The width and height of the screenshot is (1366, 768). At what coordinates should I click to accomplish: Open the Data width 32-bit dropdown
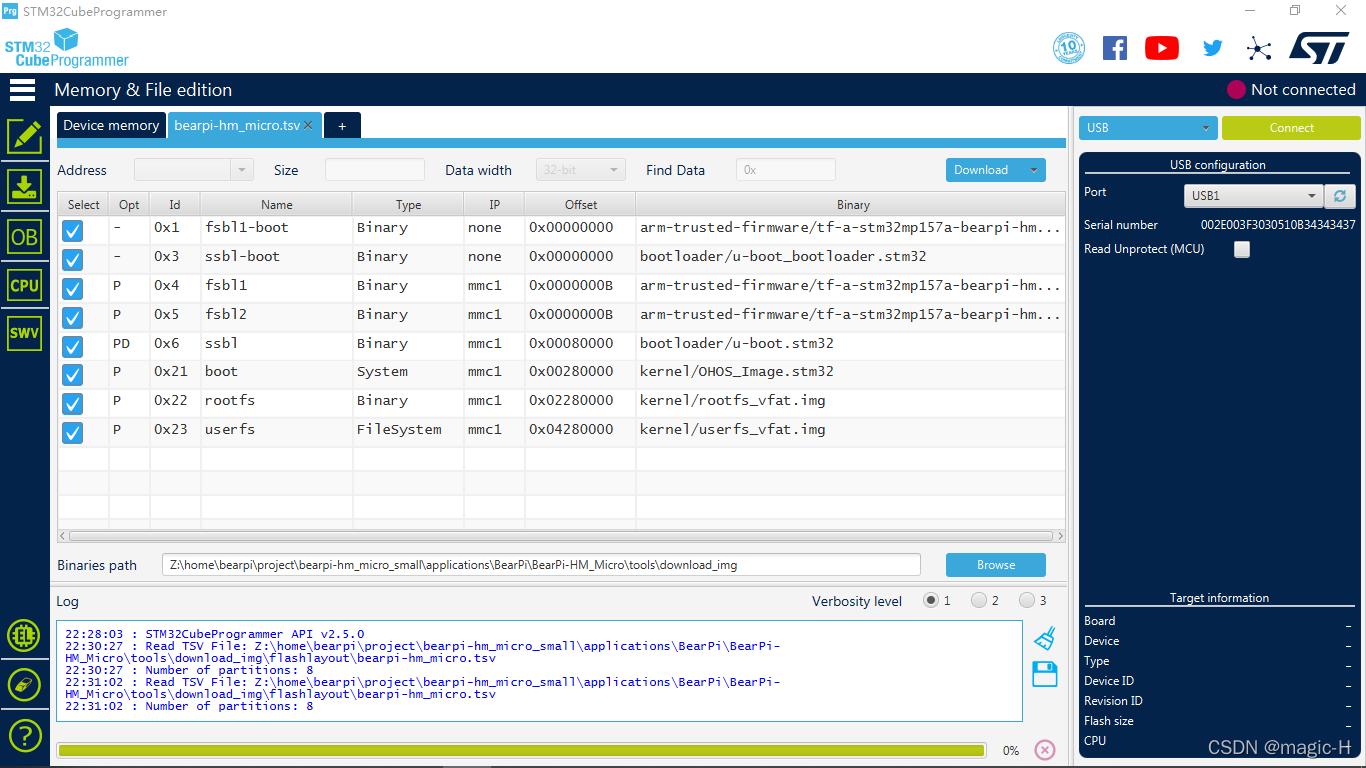[581, 170]
